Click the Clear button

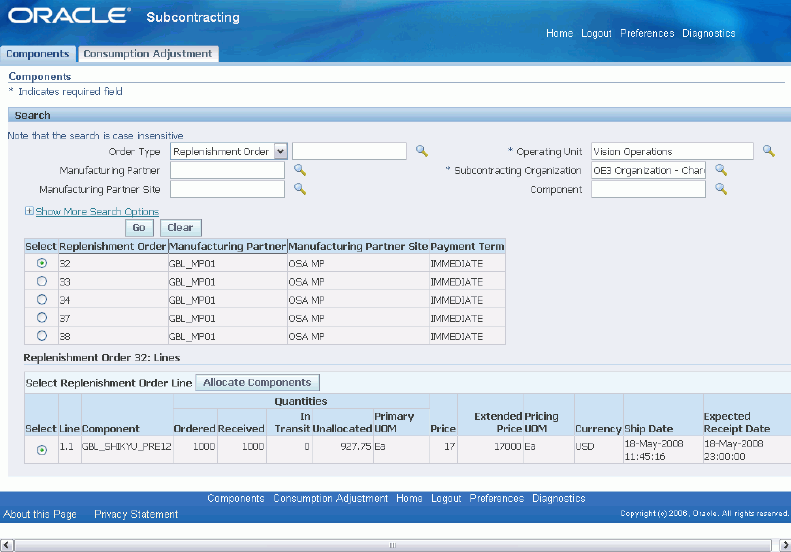pyautogui.click(x=181, y=228)
